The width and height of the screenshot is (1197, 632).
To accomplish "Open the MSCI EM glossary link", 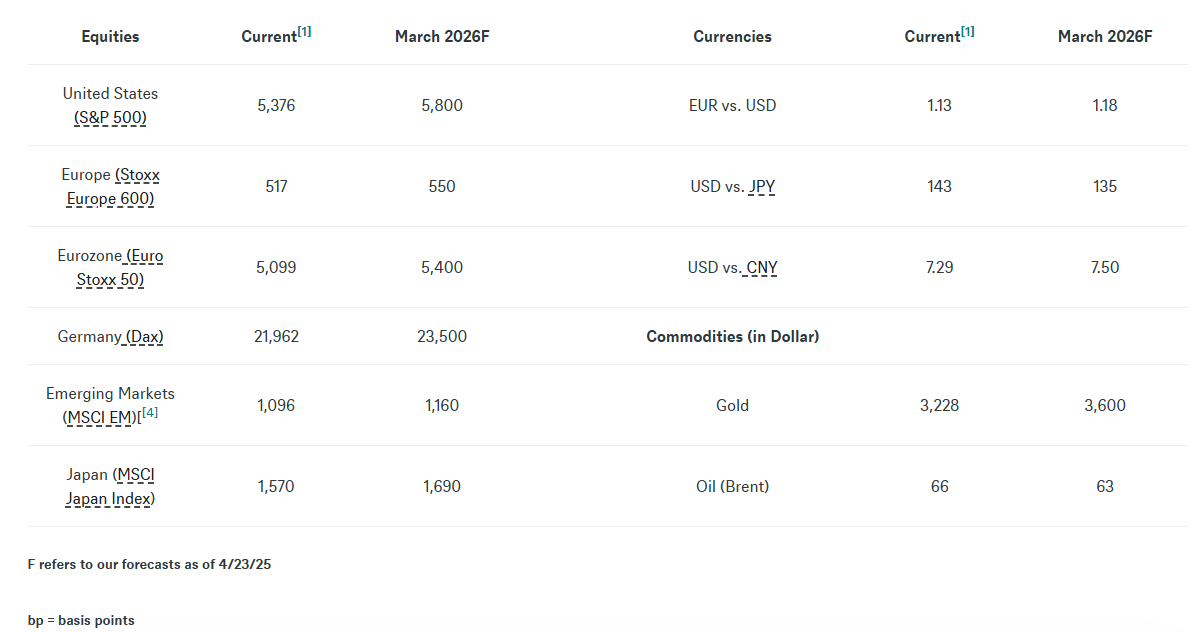I will 99,418.
